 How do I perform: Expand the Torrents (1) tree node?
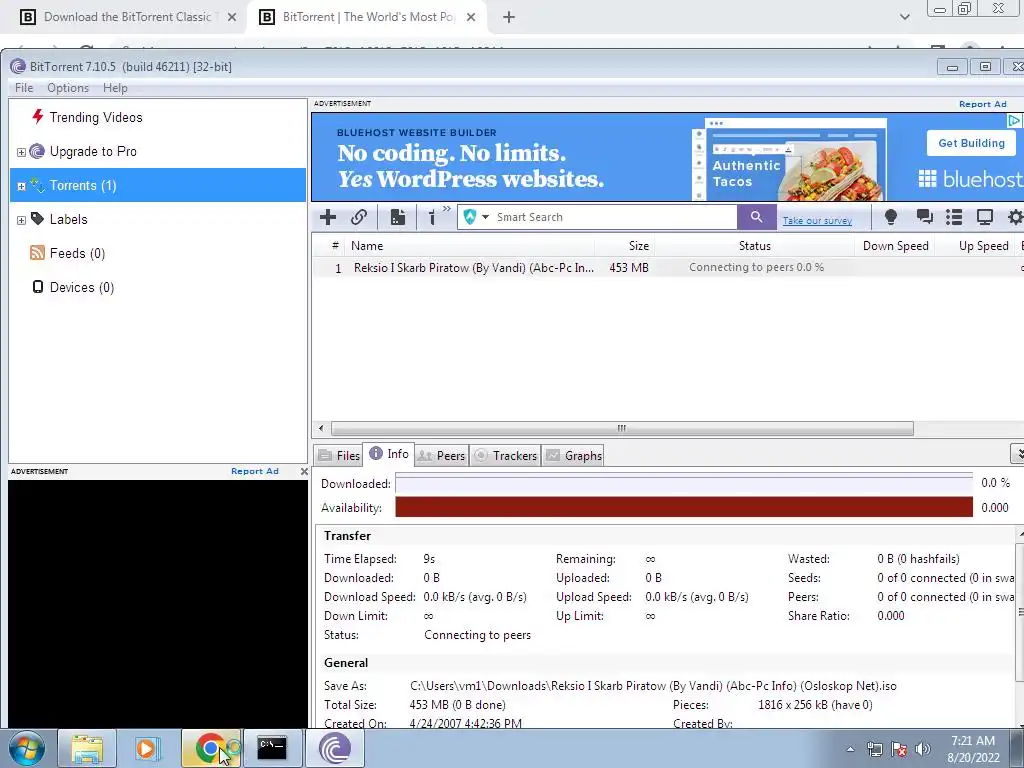(x=21, y=186)
